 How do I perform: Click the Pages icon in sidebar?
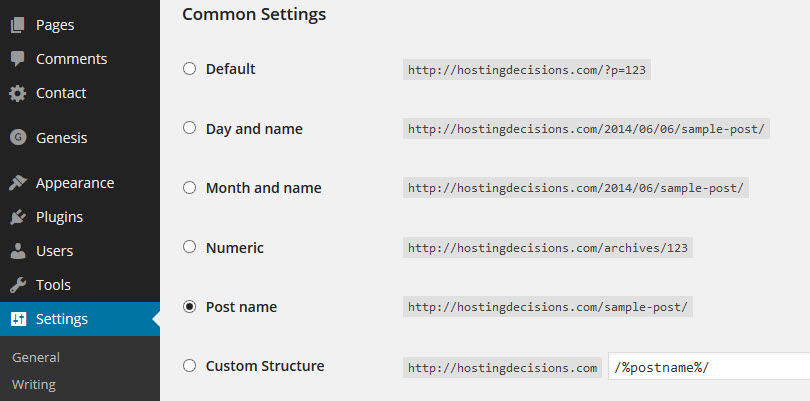click(x=18, y=25)
